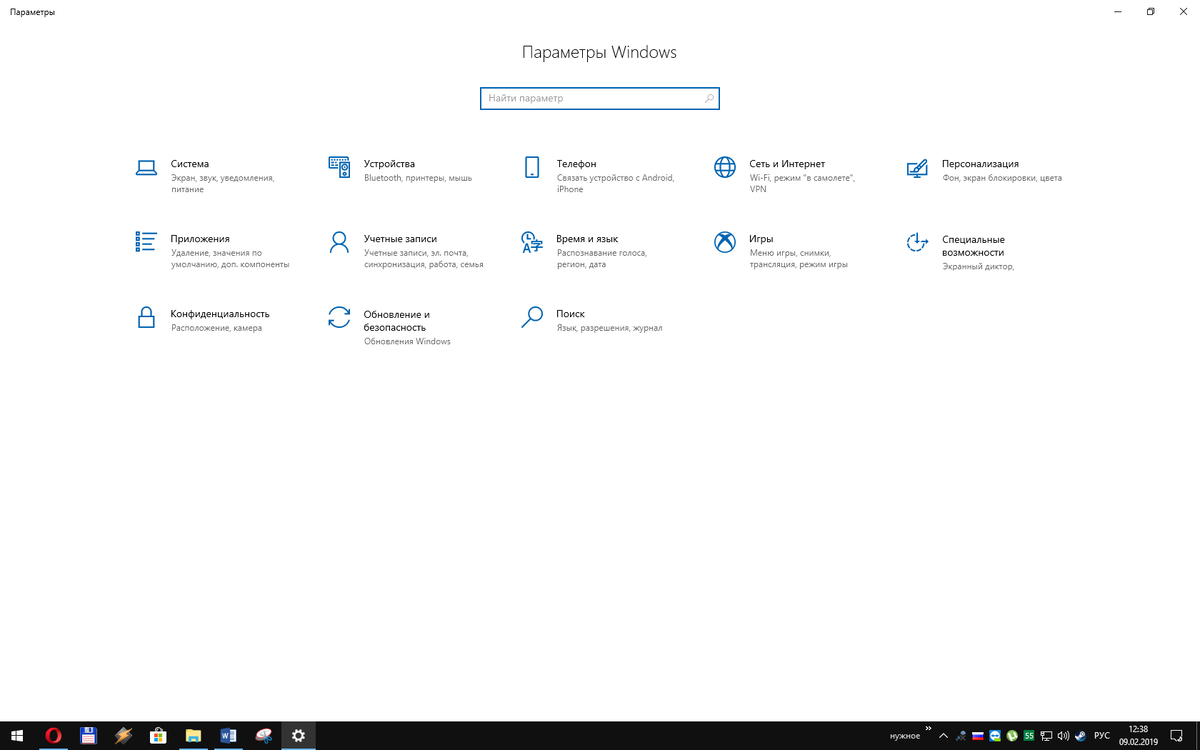Viewport: 1200px width, 750px height.
Task: Open the Поиск magnifier category icon
Action: pyautogui.click(x=532, y=317)
